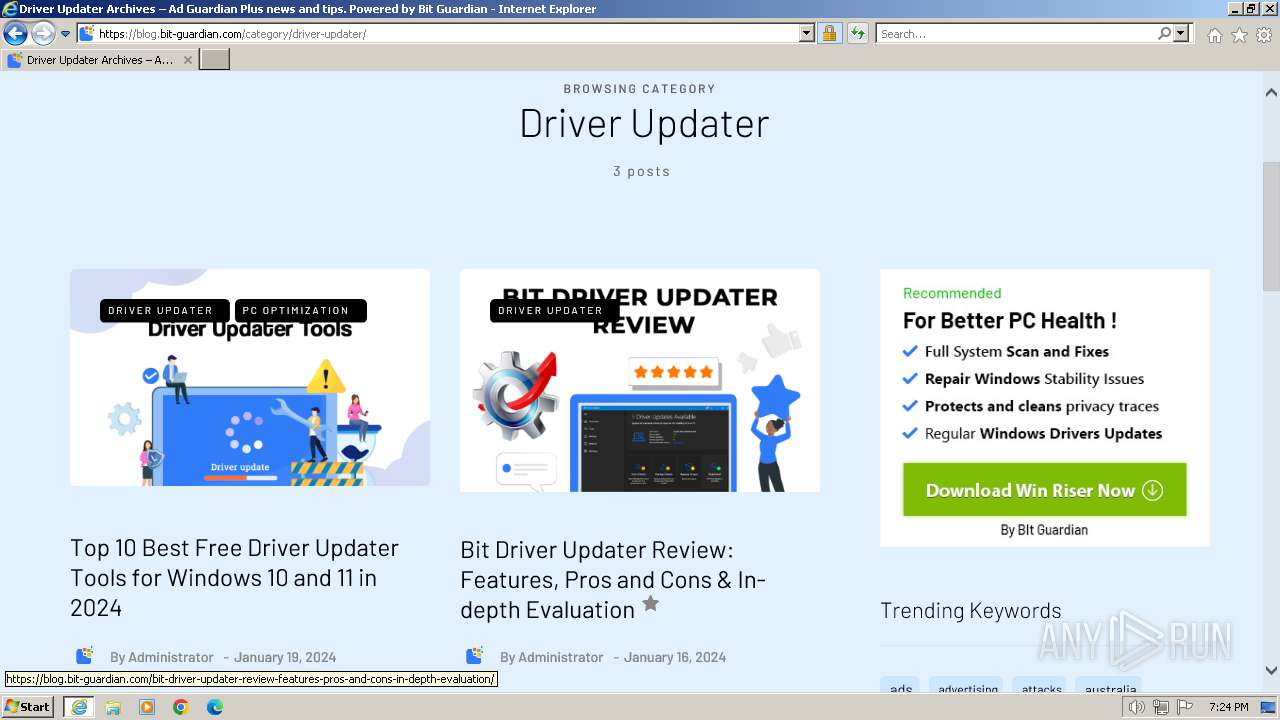Open the Top 10 Best Free Driver Updater post title
The width and height of the screenshot is (1280, 720).
(x=235, y=578)
